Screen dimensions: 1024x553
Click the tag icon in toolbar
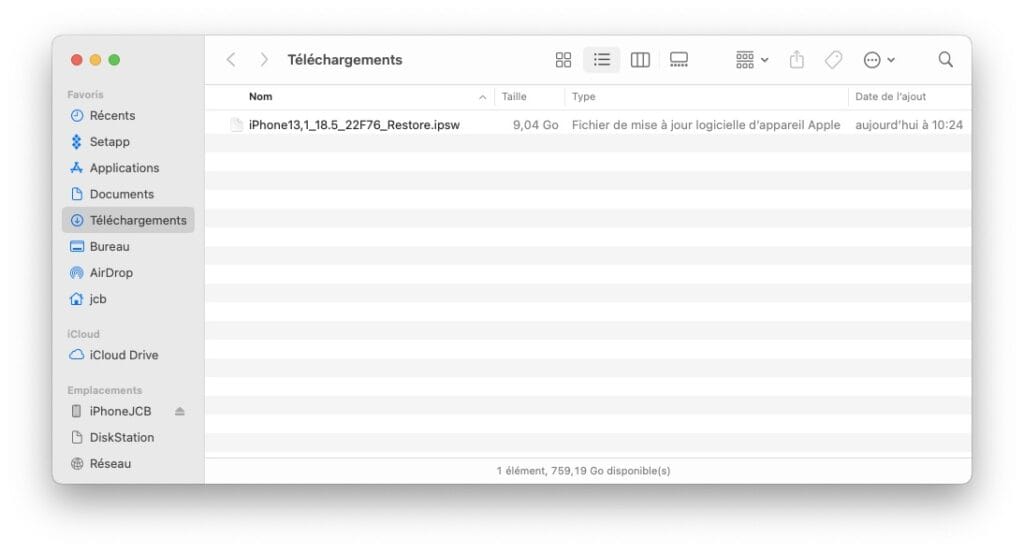point(833,60)
